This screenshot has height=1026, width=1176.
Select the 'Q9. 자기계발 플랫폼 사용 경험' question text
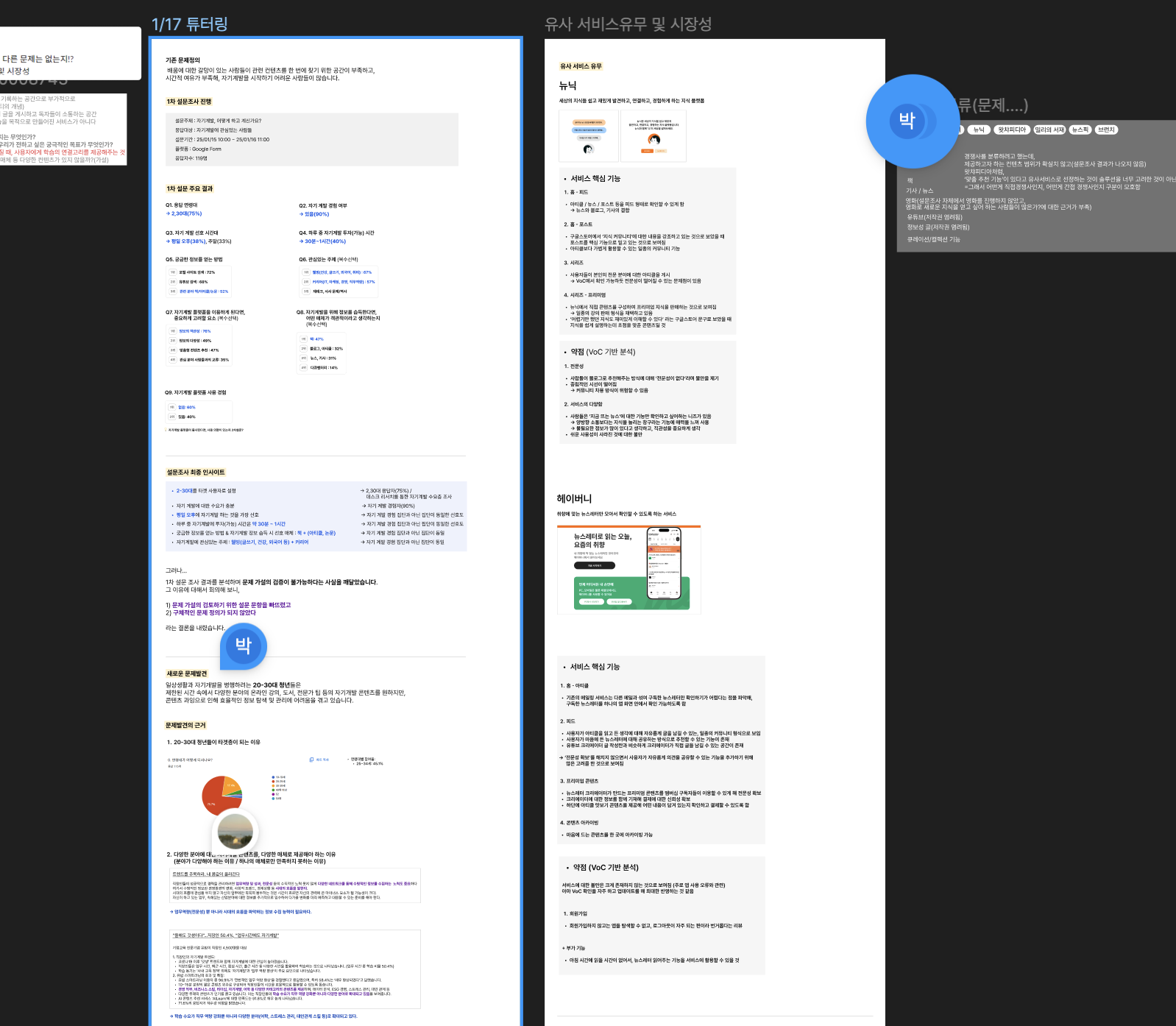tap(196, 392)
